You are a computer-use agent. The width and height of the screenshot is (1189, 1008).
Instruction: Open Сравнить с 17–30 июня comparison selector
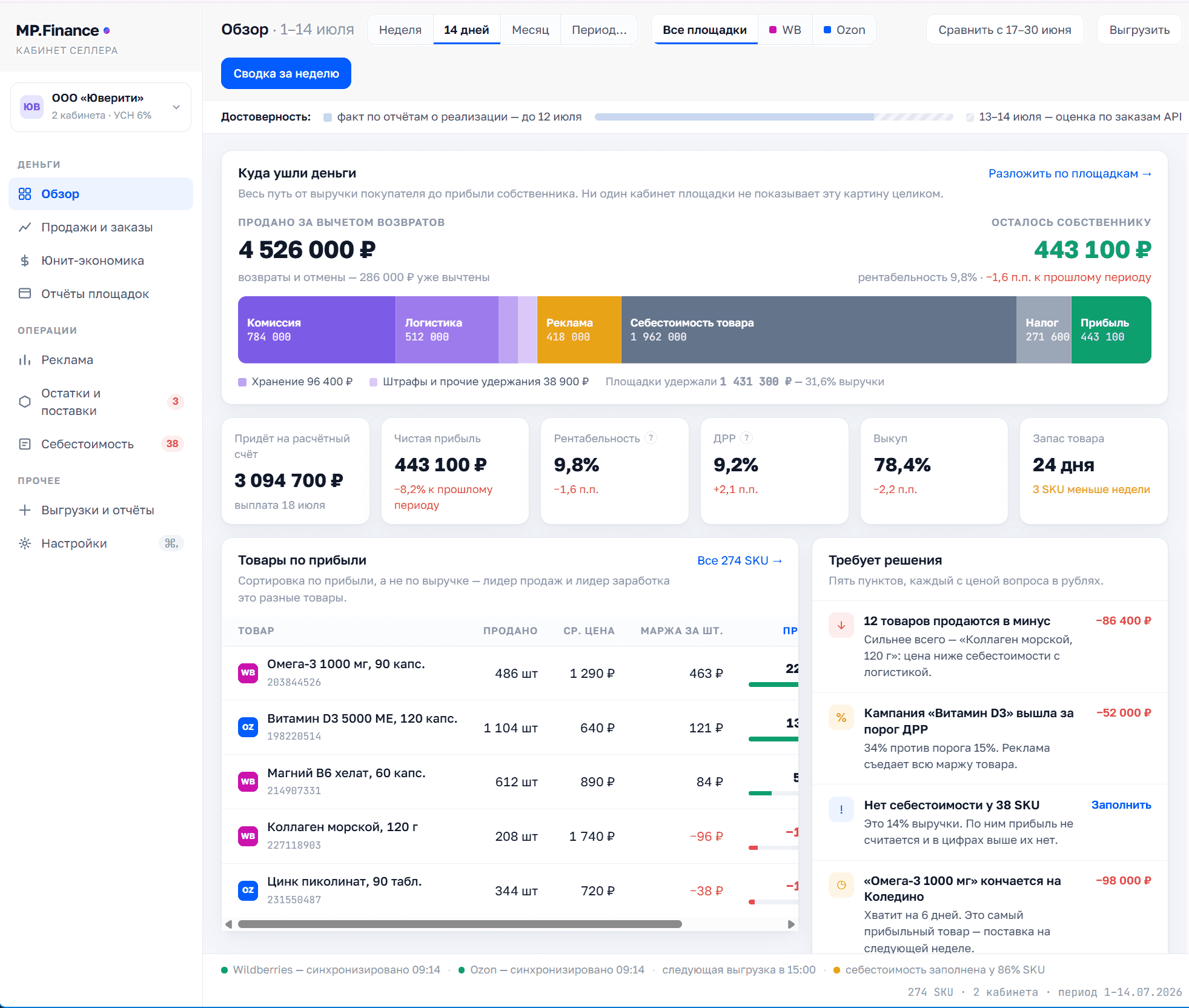point(1005,30)
